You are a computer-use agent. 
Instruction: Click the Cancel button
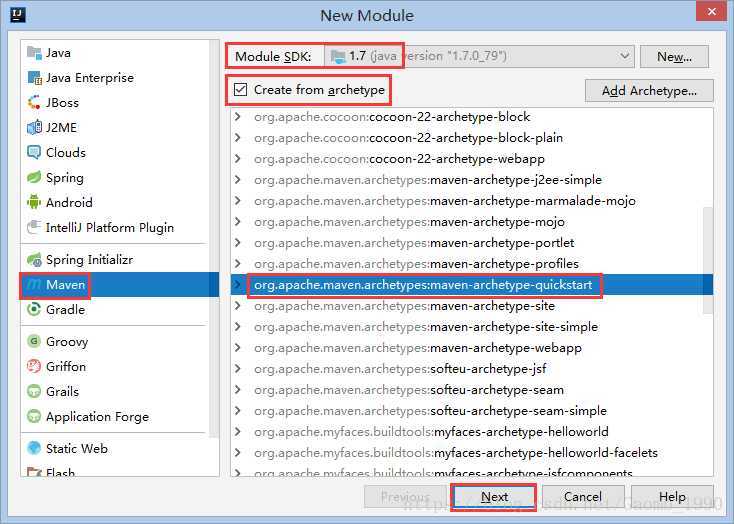click(x=583, y=496)
